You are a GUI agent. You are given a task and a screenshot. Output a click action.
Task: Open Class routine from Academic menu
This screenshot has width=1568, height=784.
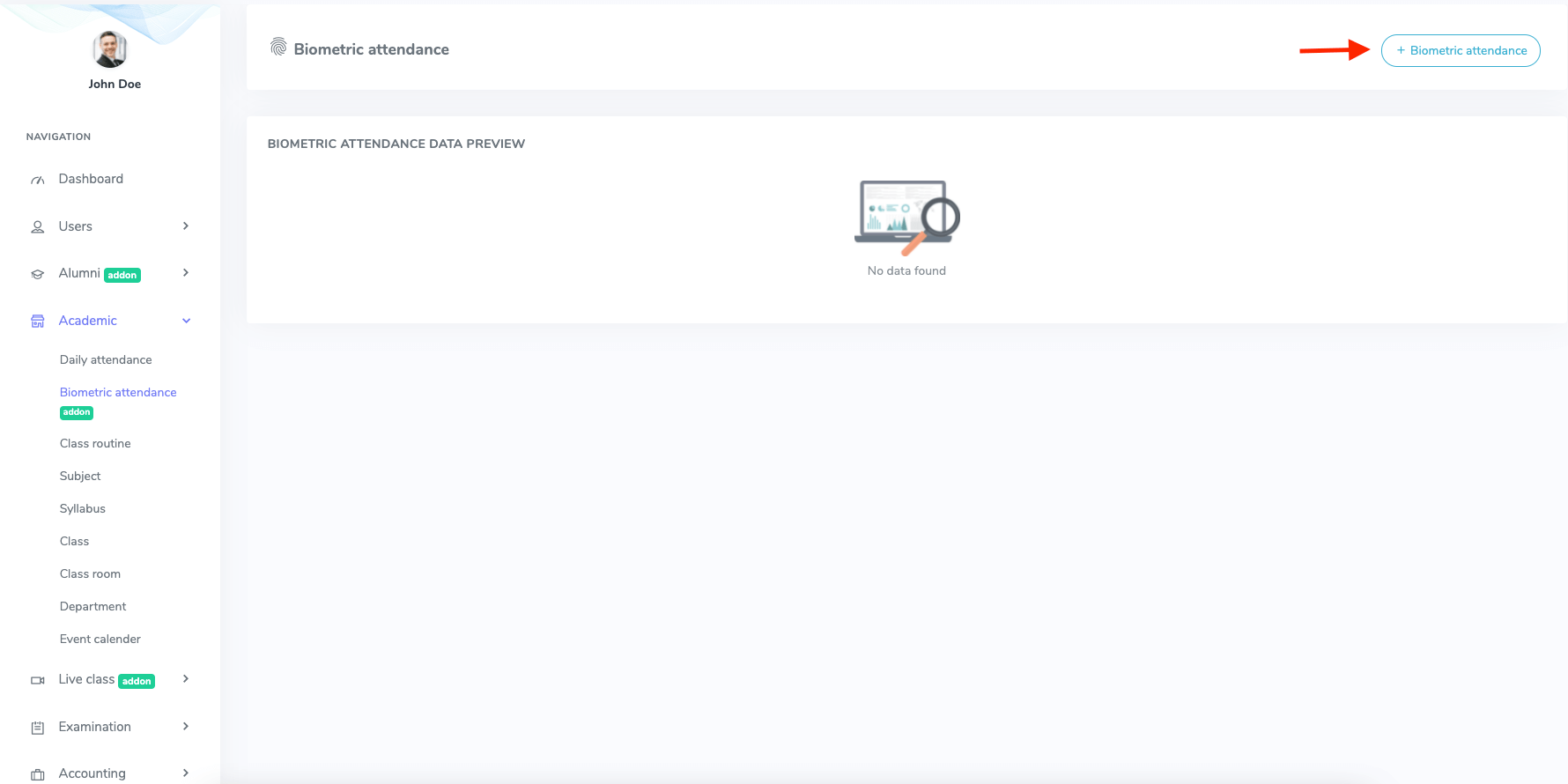pos(95,444)
